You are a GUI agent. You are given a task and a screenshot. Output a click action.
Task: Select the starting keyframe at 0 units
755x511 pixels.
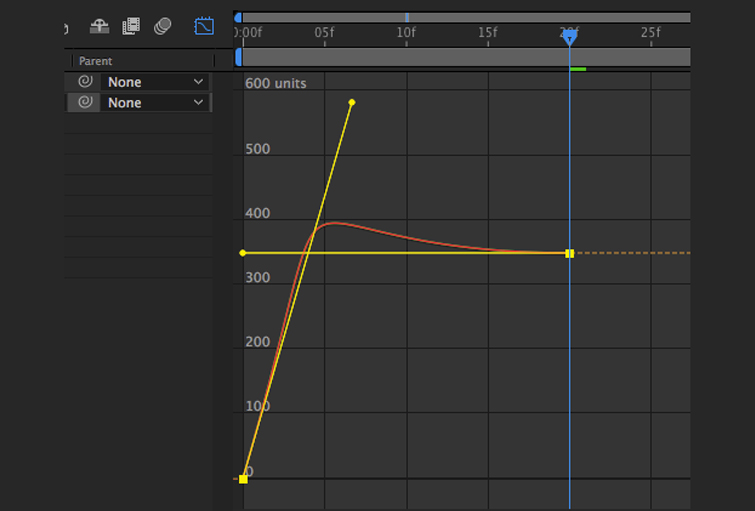point(243,479)
